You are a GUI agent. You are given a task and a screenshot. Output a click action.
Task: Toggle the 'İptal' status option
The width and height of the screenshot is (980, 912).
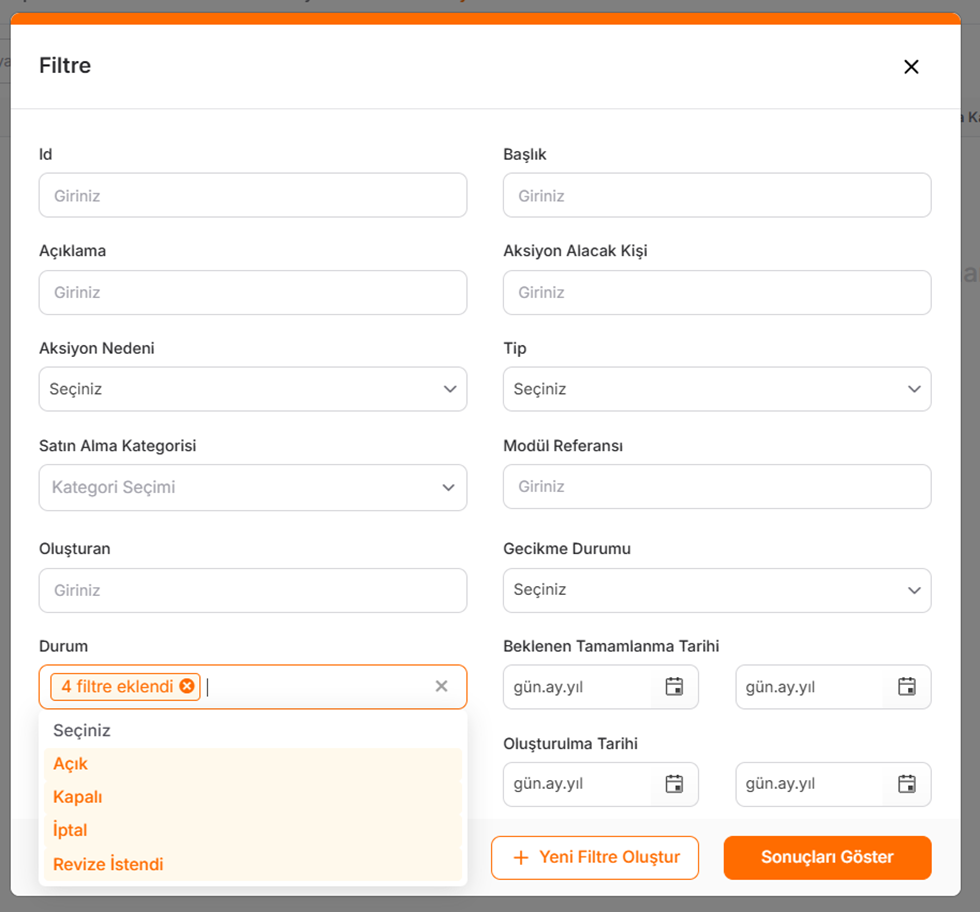[252, 830]
